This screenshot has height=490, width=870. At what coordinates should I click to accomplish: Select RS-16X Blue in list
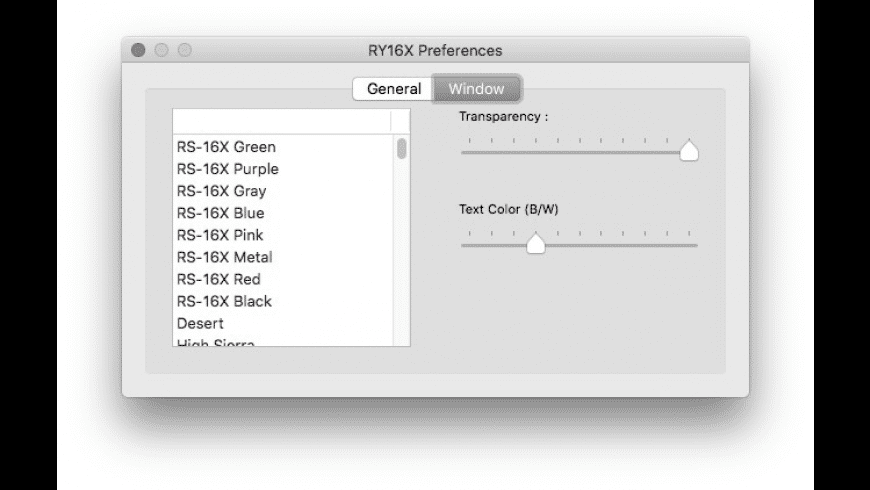(221, 213)
